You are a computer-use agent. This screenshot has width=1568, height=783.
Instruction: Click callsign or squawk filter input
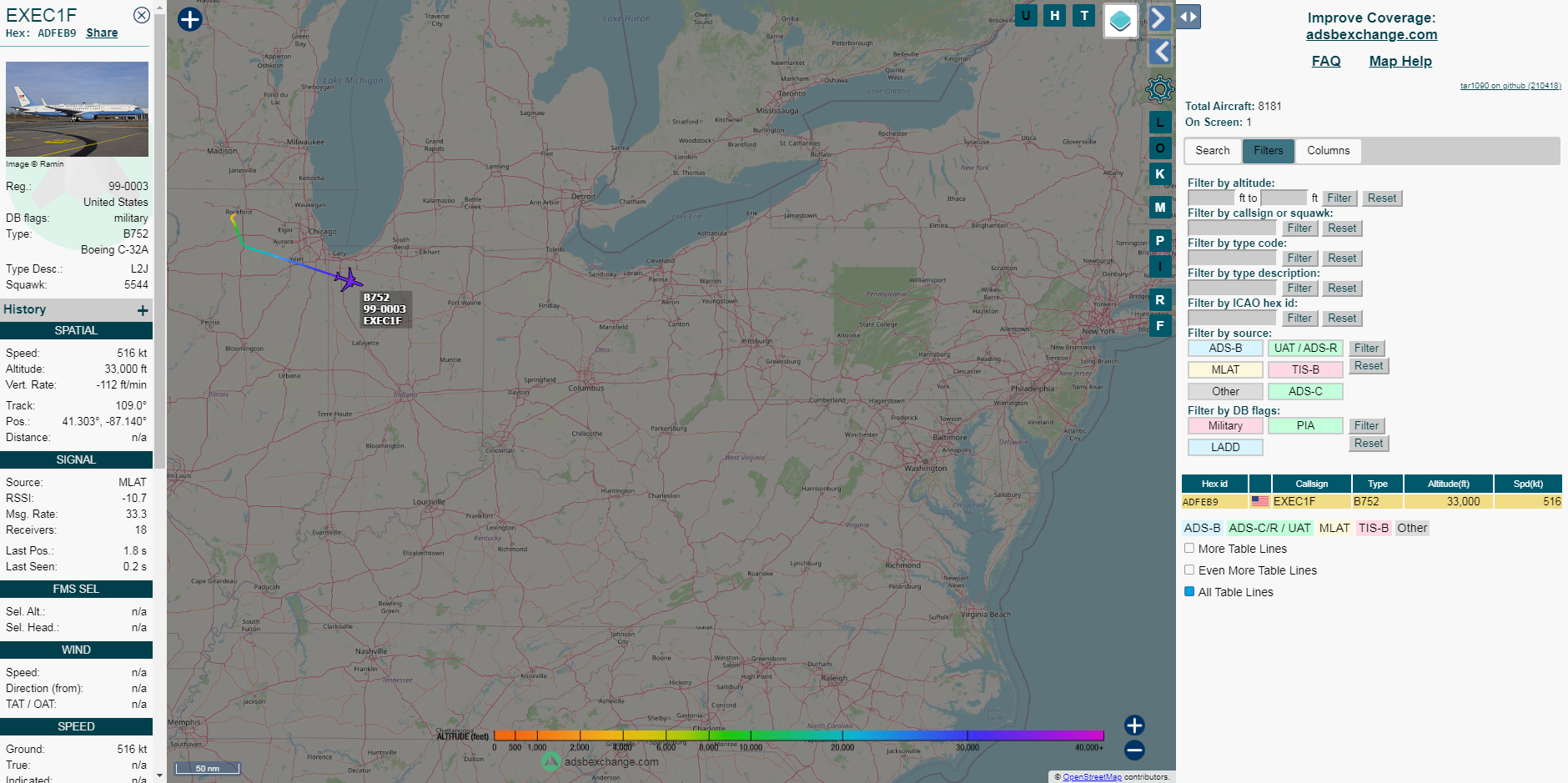1232,228
